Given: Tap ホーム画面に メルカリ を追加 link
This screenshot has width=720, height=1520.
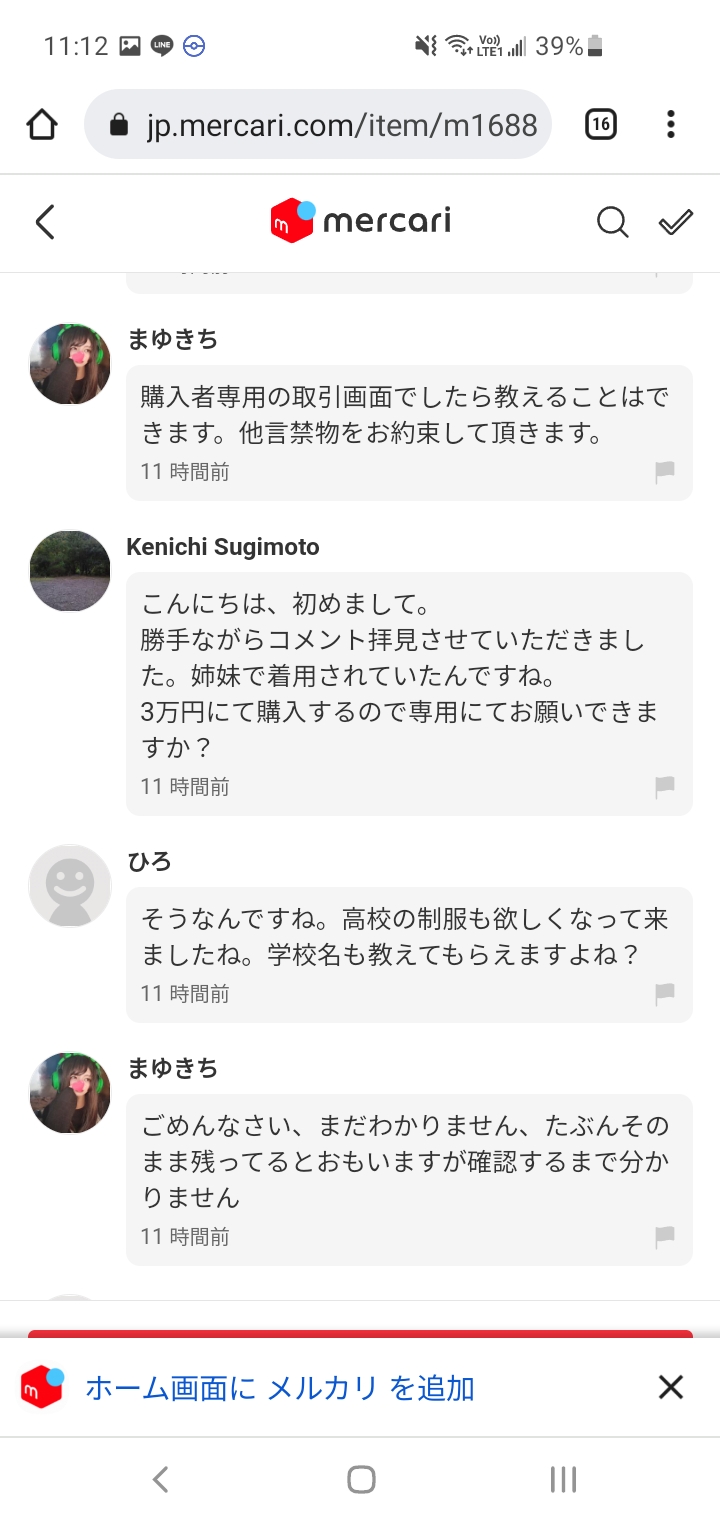Looking at the screenshot, I should click(x=279, y=1388).
